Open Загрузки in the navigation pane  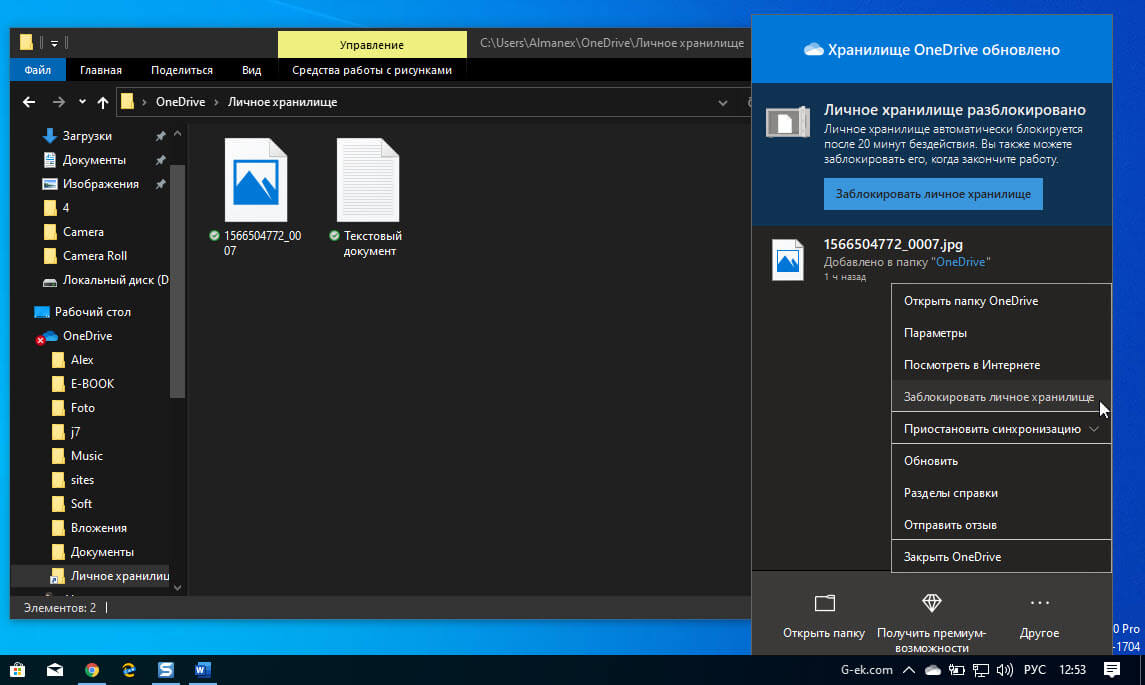[x=87, y=136]
